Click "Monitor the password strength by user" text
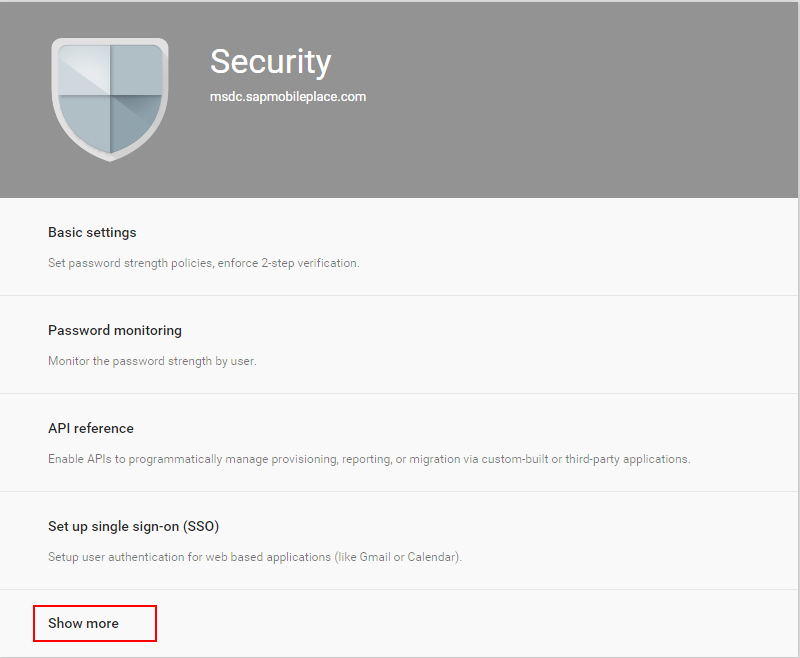 click(152, 361)
